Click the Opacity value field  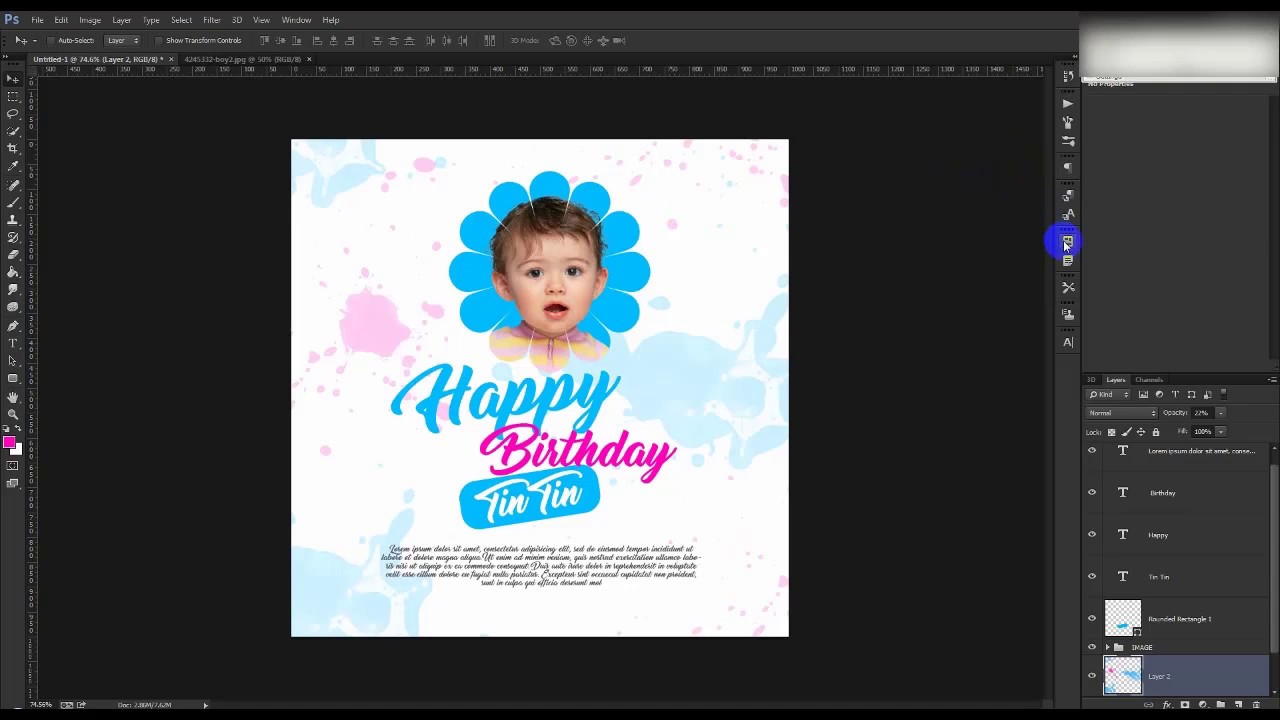pyautogui.click(x=1202, y=413)
